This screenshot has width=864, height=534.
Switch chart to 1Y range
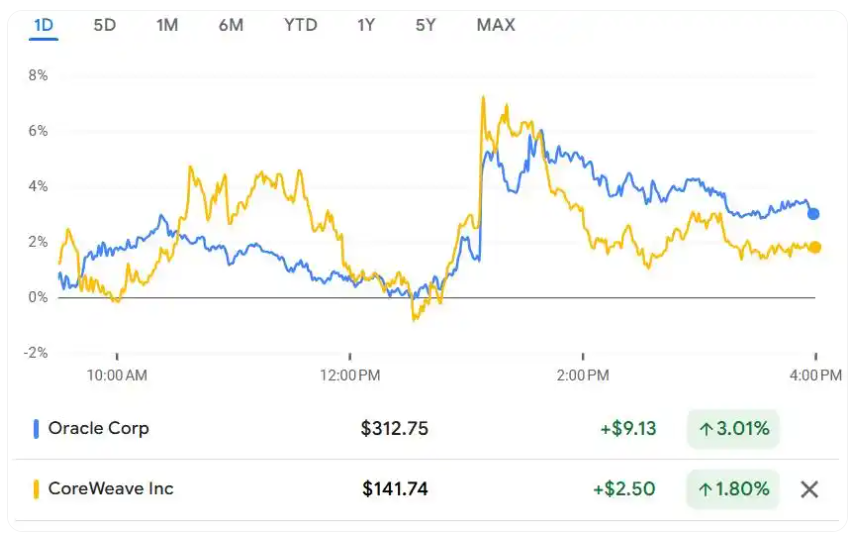click(366, 25)
